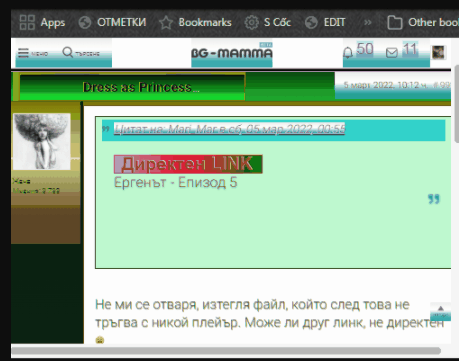Open notifications bell showing 50
The image size is (459, 361).
(x=358, y=51)
